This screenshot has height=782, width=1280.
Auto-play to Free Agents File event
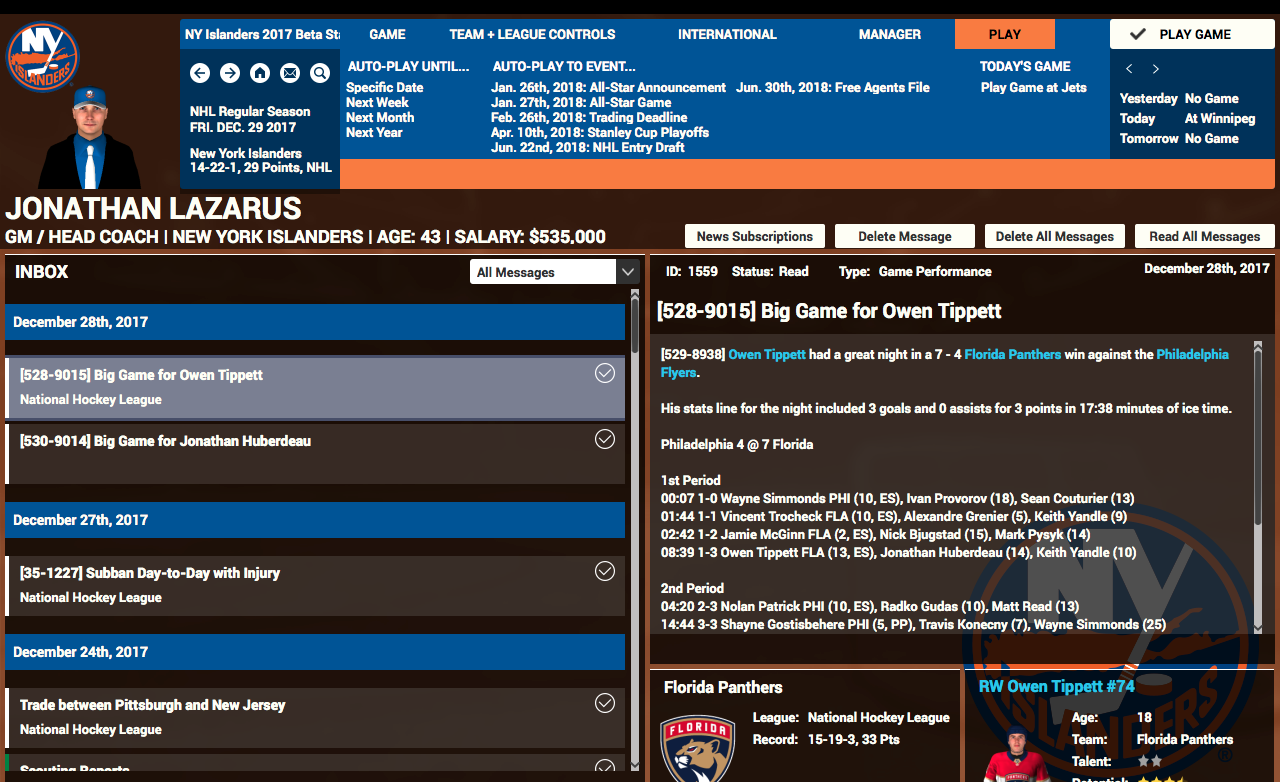[x=833, y=88]
